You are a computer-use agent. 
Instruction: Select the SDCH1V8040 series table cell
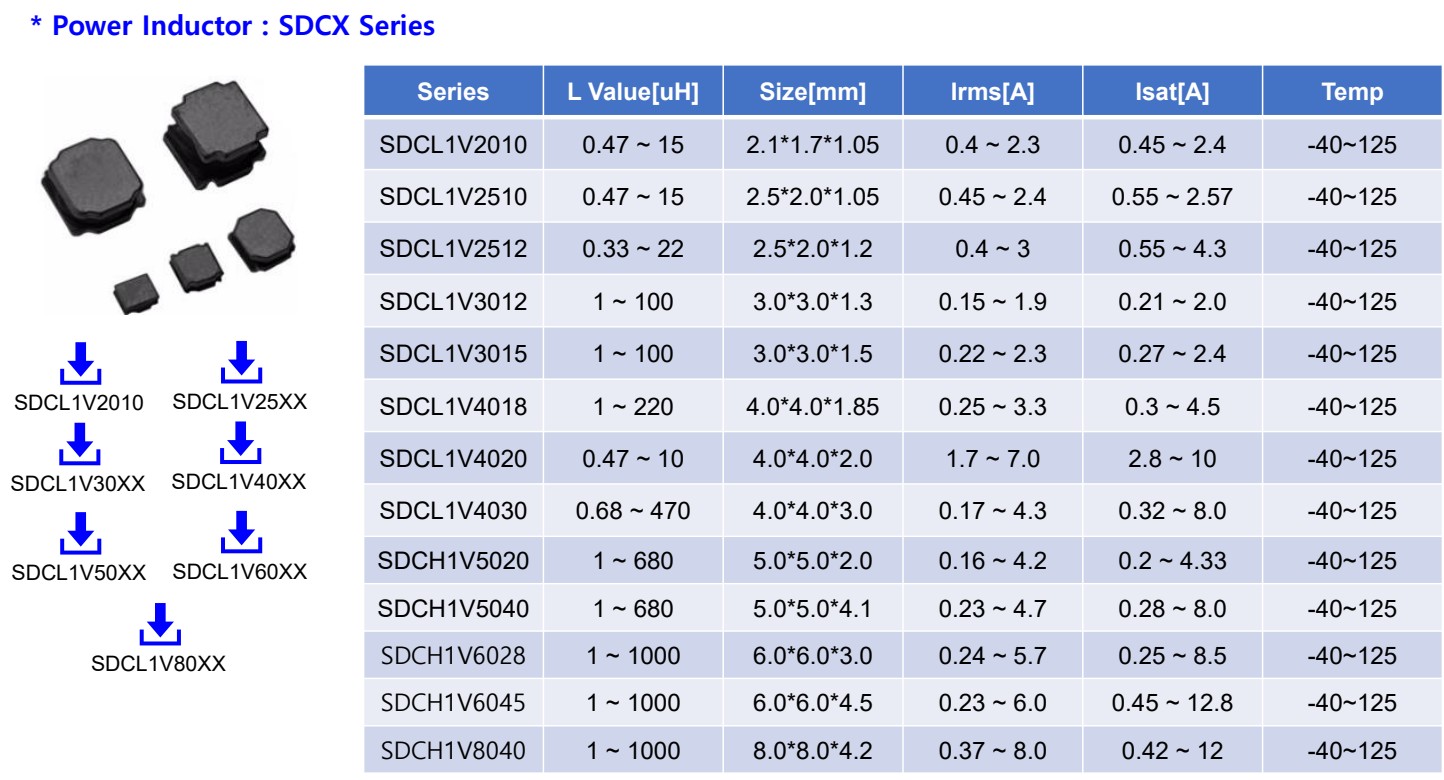pos(453,750)
